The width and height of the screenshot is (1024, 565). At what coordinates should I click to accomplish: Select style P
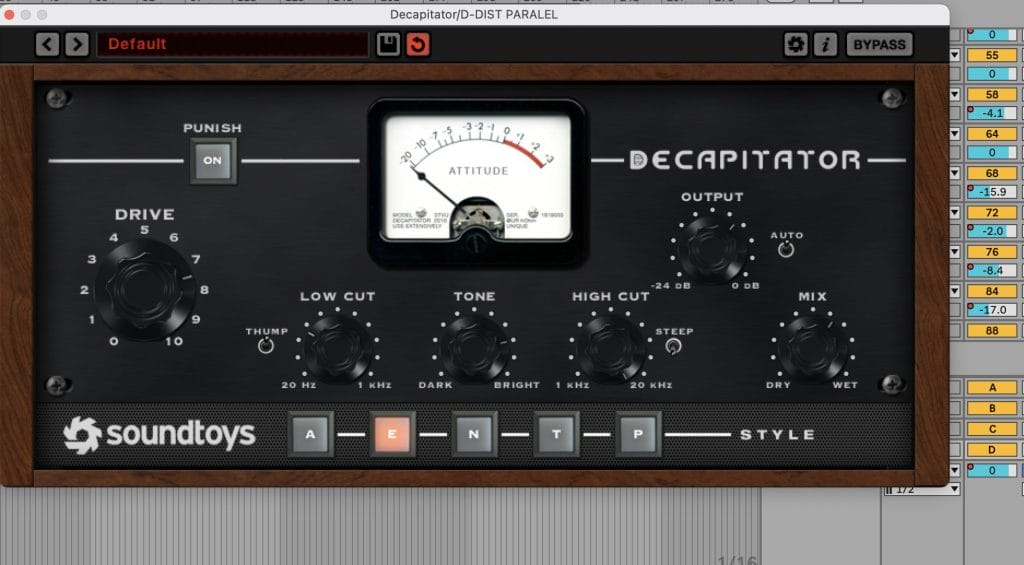[637, 434]
